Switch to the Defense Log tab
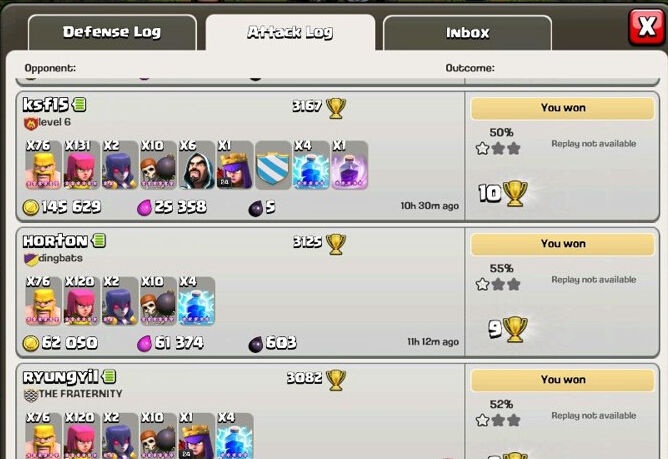The image size is (668, 459). pos(112,33)
